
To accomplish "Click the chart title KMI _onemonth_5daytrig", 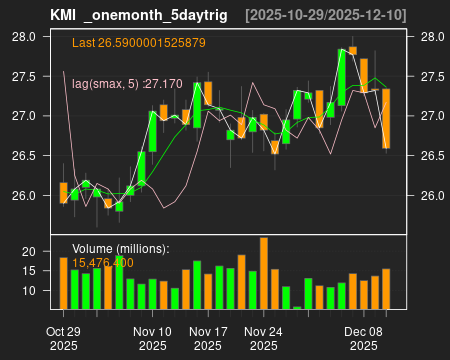I will click(x=139, y=15).
